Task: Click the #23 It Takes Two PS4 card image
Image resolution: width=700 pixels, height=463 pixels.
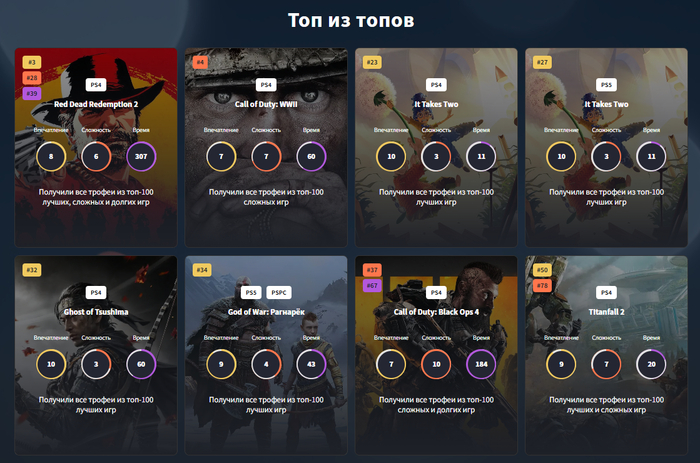Action: (436, 147)
